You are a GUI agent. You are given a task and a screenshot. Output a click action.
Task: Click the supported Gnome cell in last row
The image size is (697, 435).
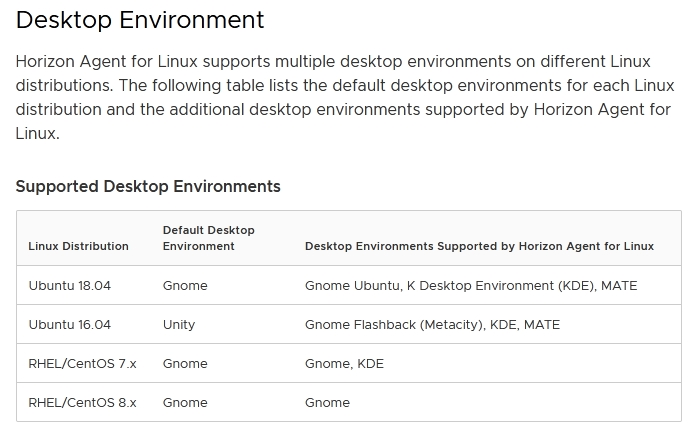[327, 403]
